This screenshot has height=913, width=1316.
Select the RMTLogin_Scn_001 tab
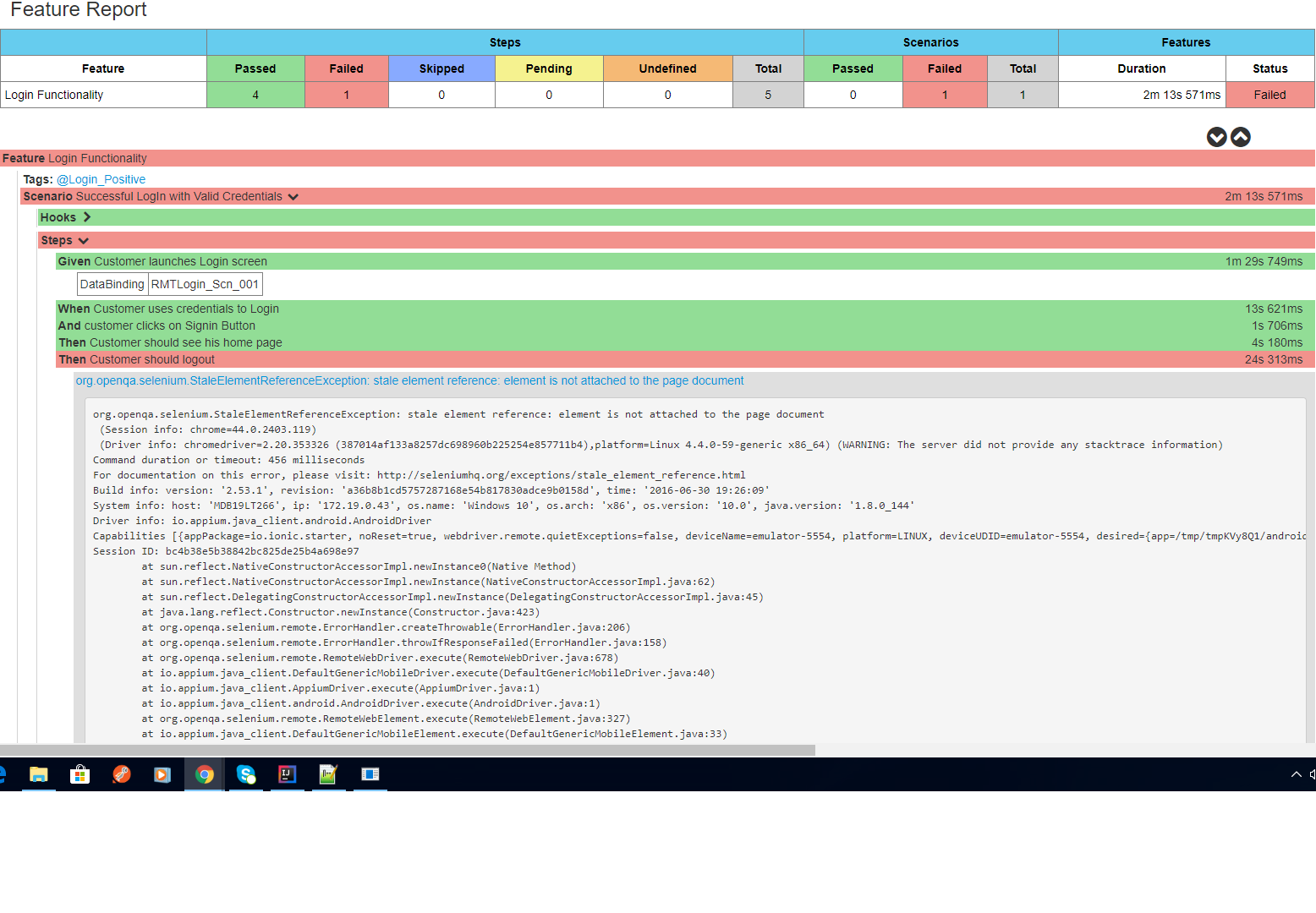click(205, 283)
